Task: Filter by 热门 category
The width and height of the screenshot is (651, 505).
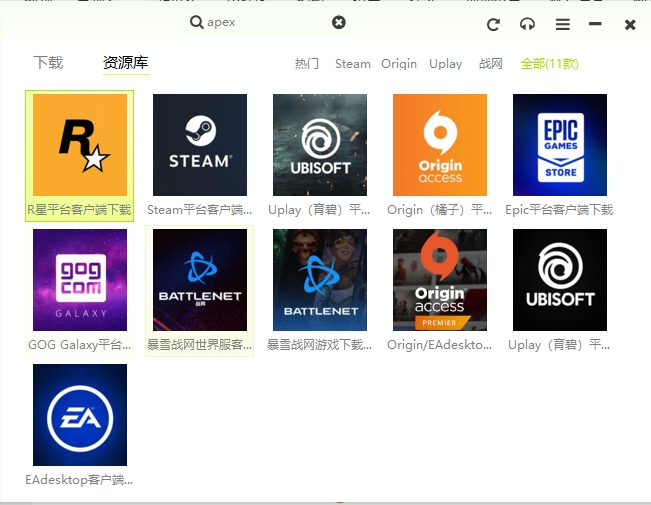Action: (x=307, y=64)
